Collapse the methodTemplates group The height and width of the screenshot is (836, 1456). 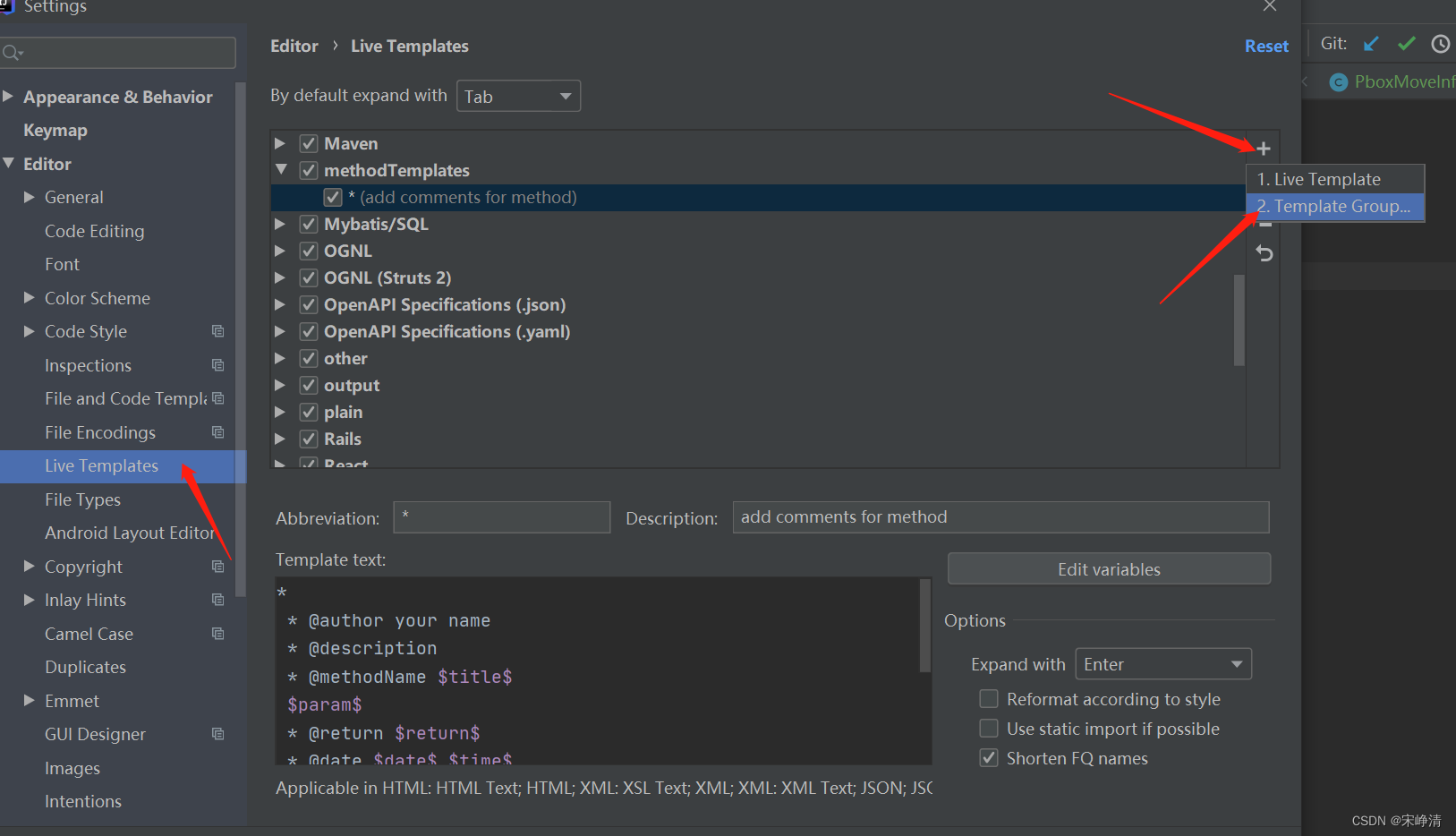coord(281,169)
